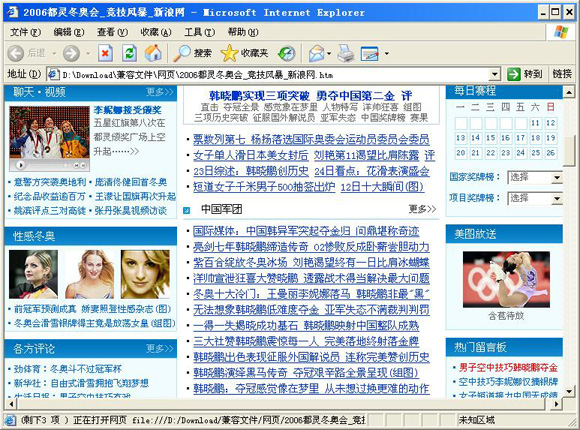This screenshot has width=580, height=430.
Task: Open the 含苞待放 figure skater photo
Action: tap(506, 279)
